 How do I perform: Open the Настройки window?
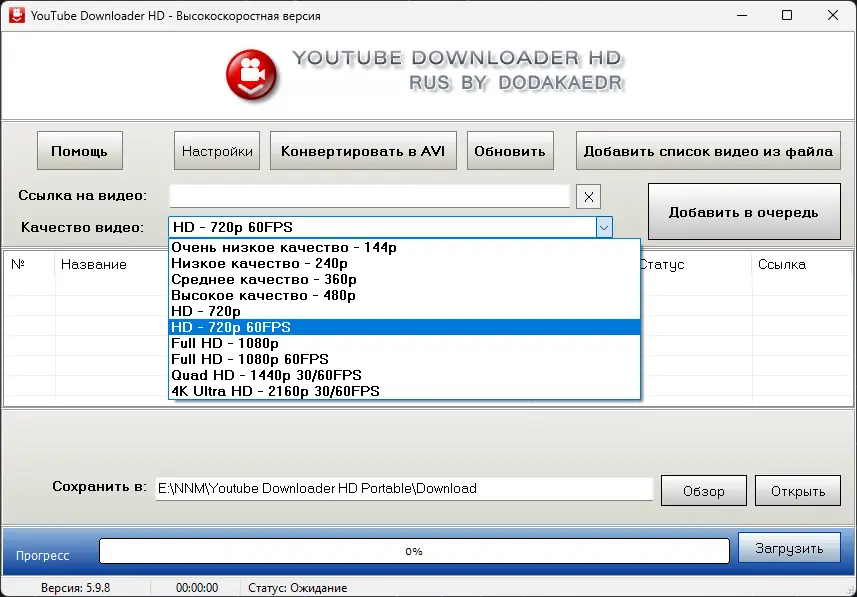tap(216, 150)
